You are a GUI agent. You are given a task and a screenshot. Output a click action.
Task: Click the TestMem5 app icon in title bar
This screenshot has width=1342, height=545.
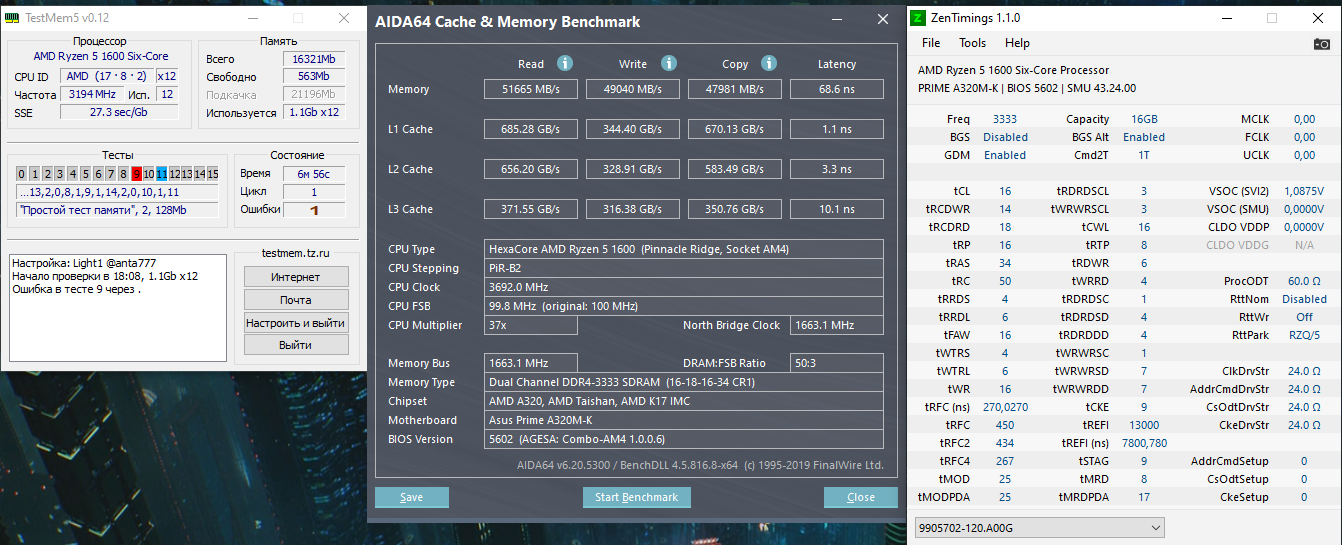coord(12,18)
